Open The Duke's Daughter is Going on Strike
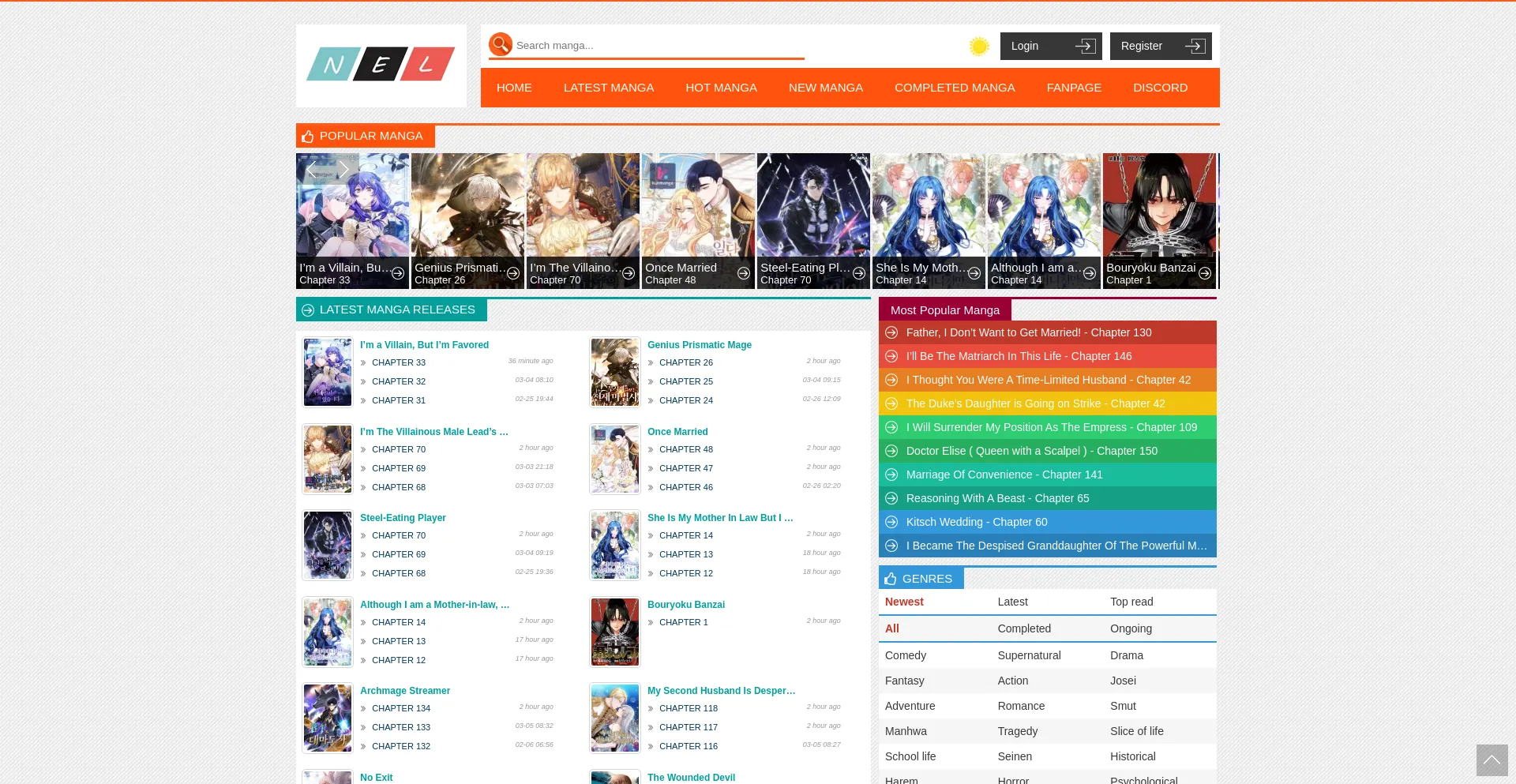This screenshot has width=1516, height=784. coord(1035,403)
